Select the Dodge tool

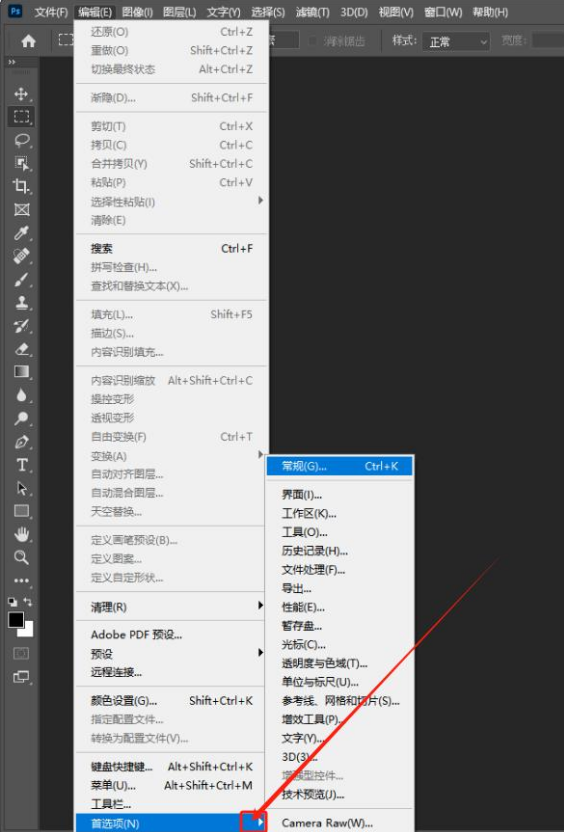pos(21,419)
